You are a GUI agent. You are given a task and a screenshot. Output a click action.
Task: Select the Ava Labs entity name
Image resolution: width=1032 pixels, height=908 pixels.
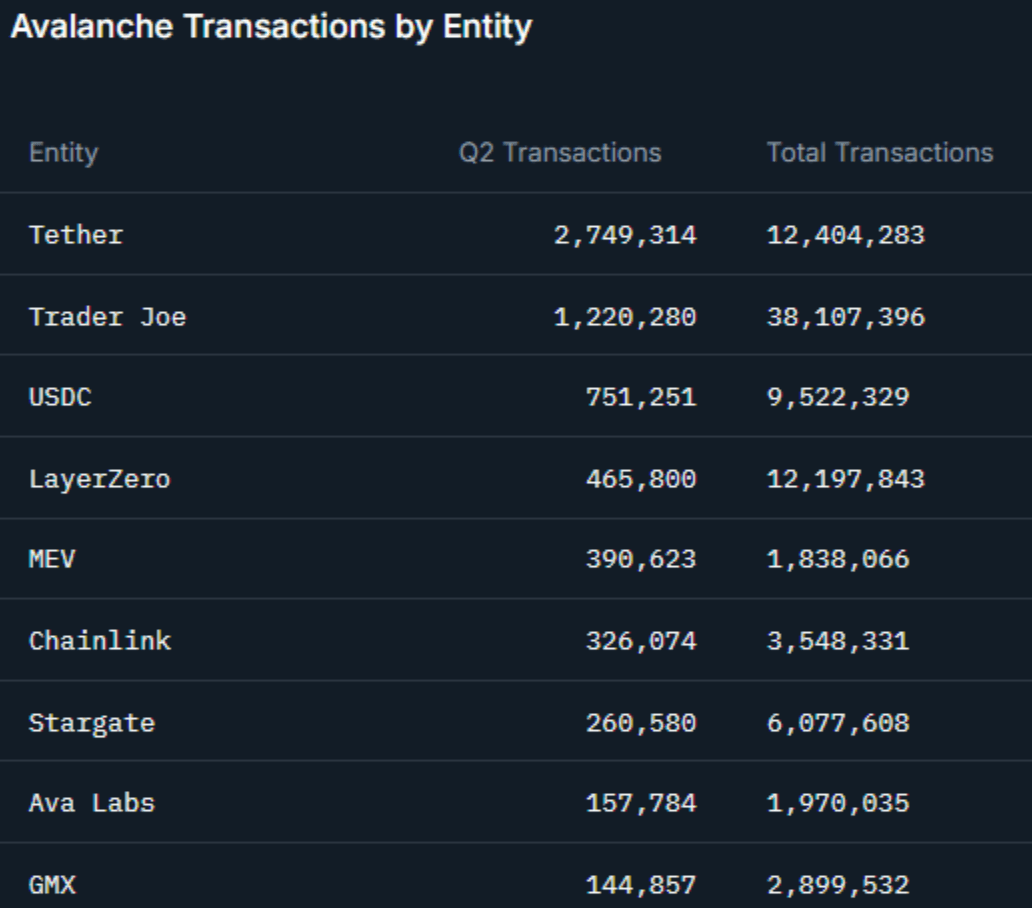click(x=91, y=802)
